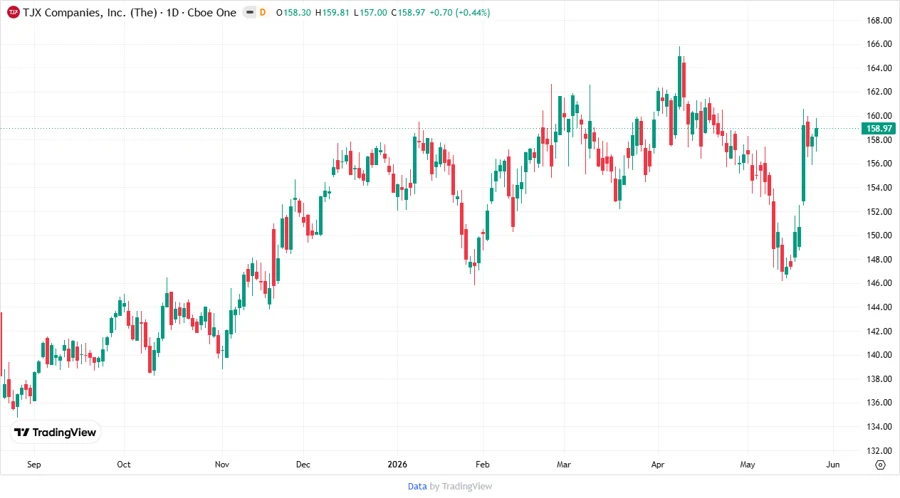Click the TJX Companies, Inc. symbol title
900x498 pixels.
click(130, 12)
